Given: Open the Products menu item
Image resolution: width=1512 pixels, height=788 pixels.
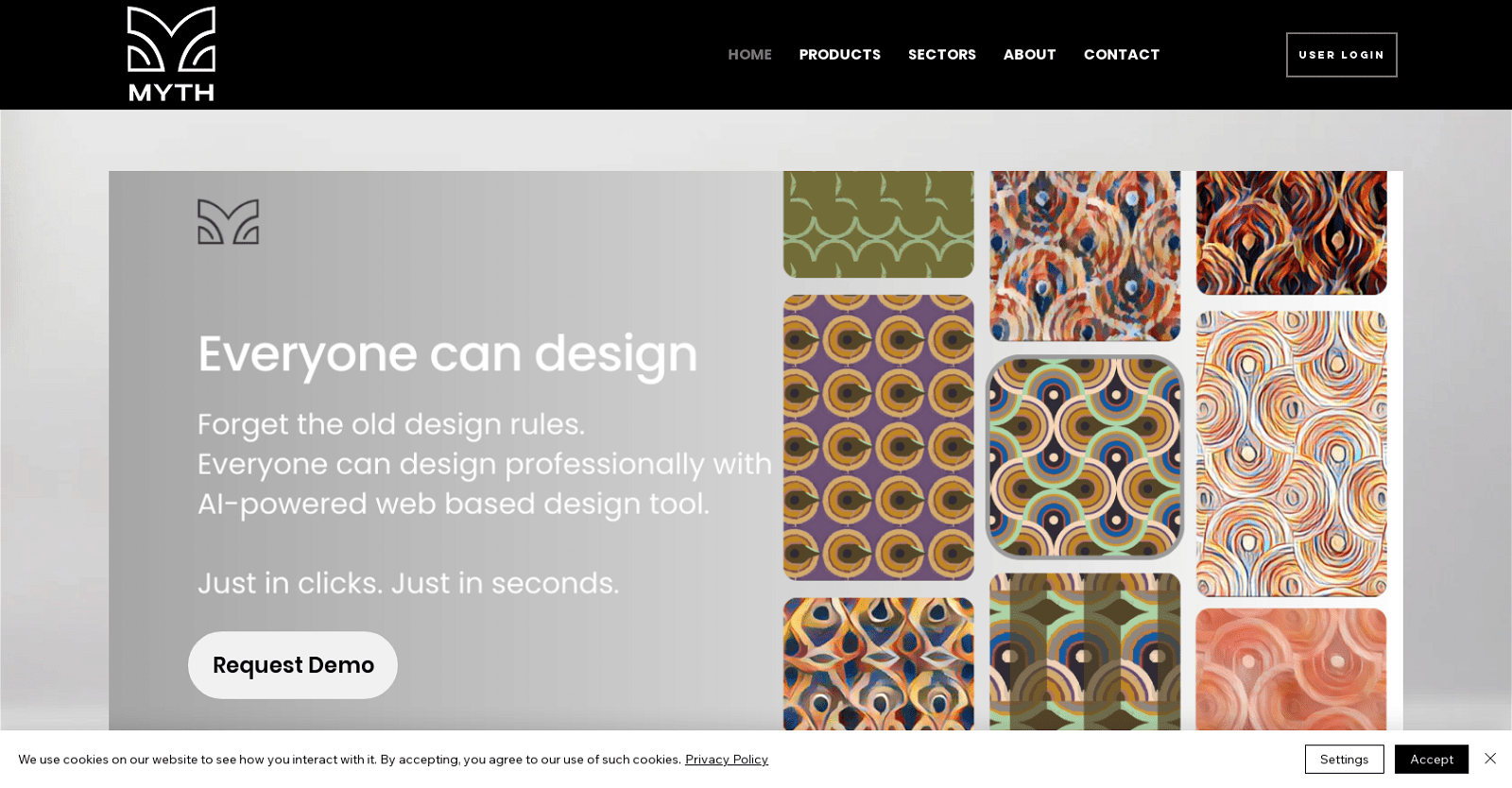Looking at the screenshot, I should (x=839, y=55).
